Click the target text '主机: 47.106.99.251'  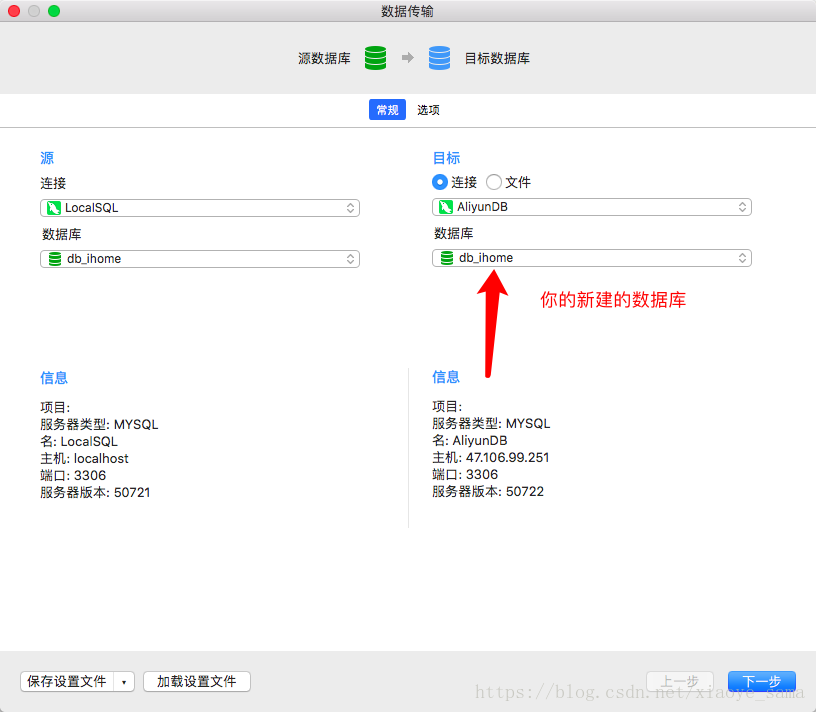pos(491,457)
